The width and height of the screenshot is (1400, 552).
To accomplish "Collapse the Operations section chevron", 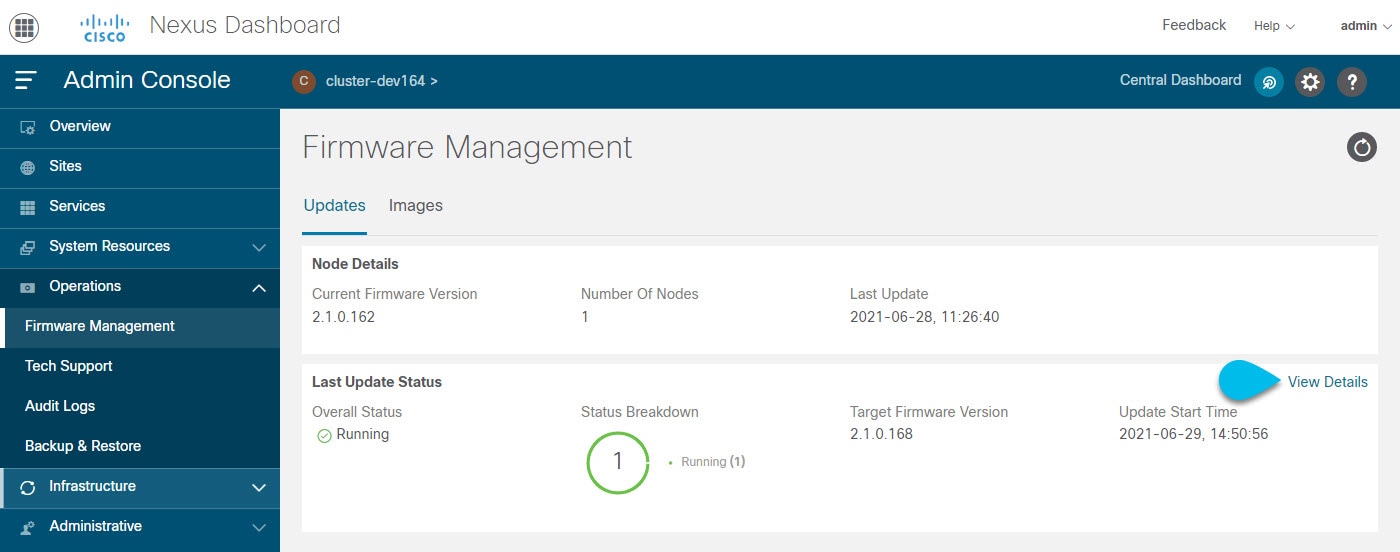I will click(259, 287).
